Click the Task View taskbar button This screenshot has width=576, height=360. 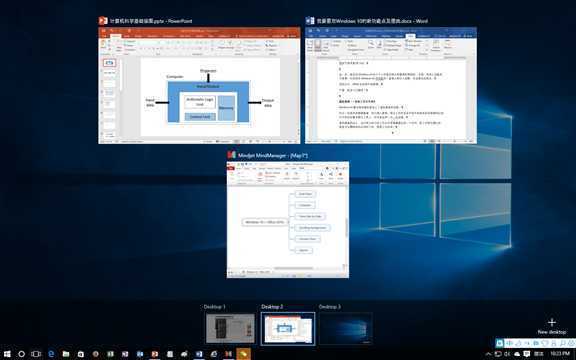(x=36, y=354)
